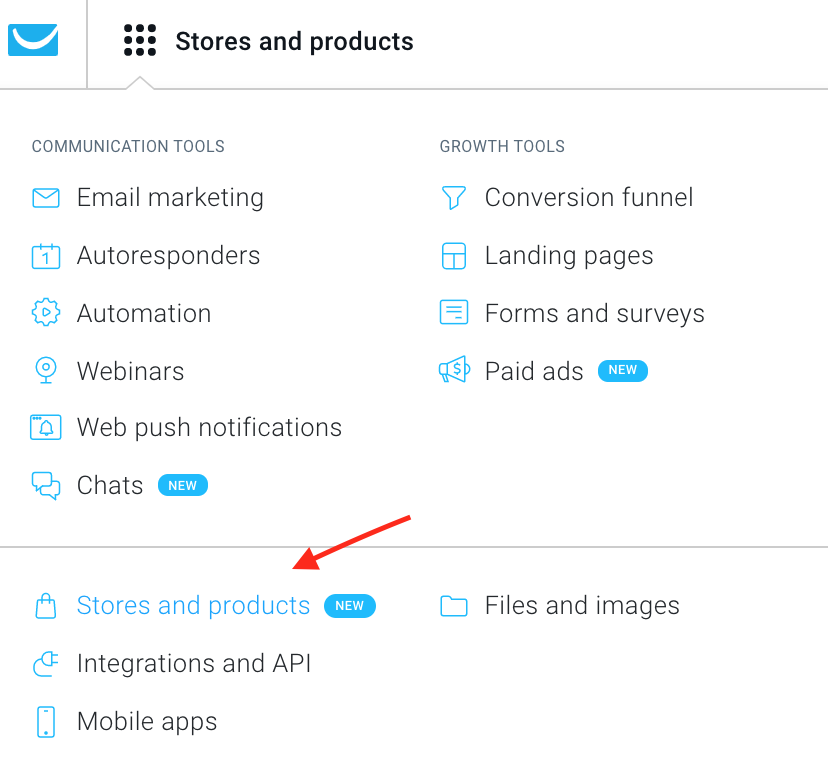This screenshot has height=774, width=828.
Task: Click the Autoresponders calendar icon
Action: [x=46, y=256]
